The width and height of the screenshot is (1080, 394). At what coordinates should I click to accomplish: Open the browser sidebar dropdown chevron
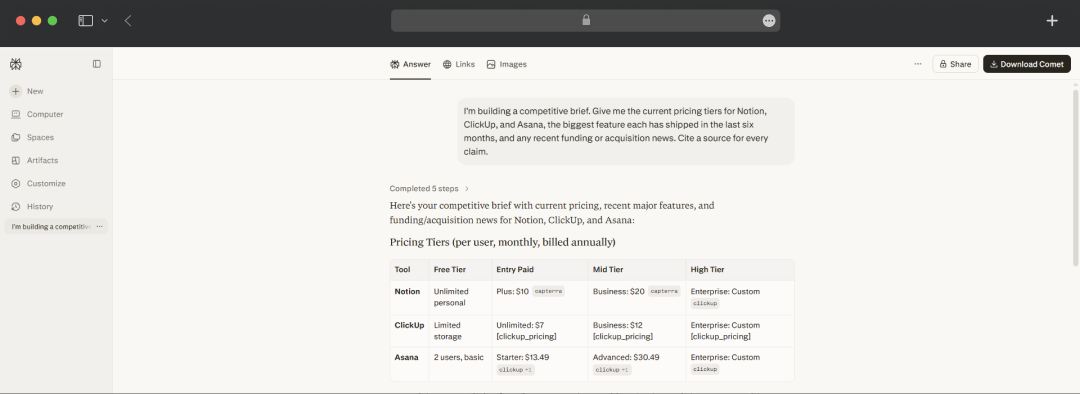pyautogui.click(x=105, y=21)
